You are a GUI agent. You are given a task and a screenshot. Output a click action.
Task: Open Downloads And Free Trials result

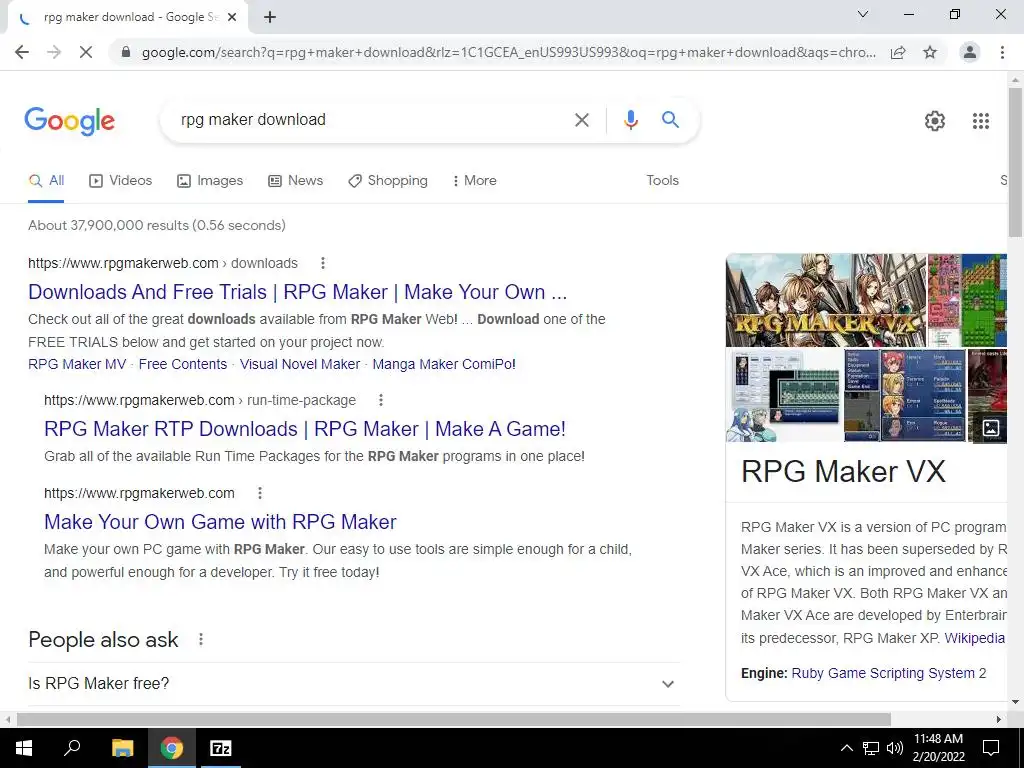[x=298, y=292]
